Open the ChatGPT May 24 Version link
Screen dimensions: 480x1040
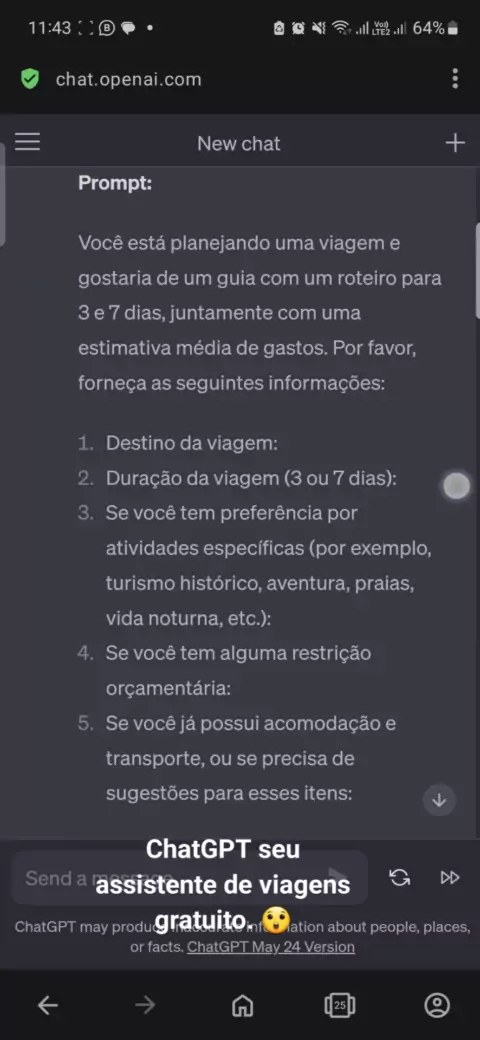(270, 946)
